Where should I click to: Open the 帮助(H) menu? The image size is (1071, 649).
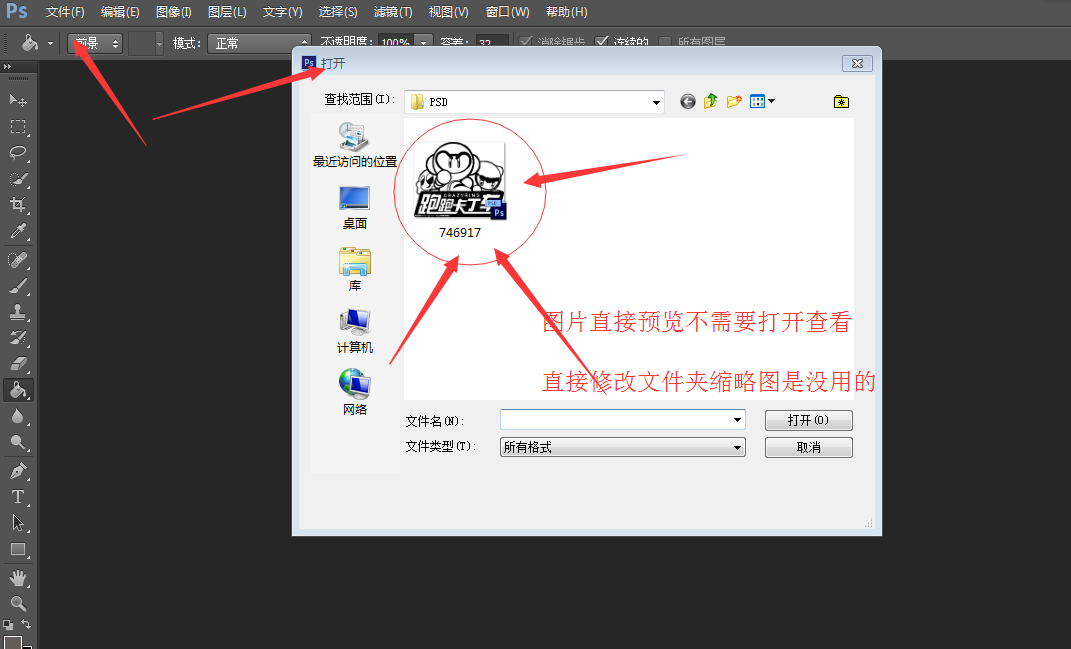click(566, 12)
